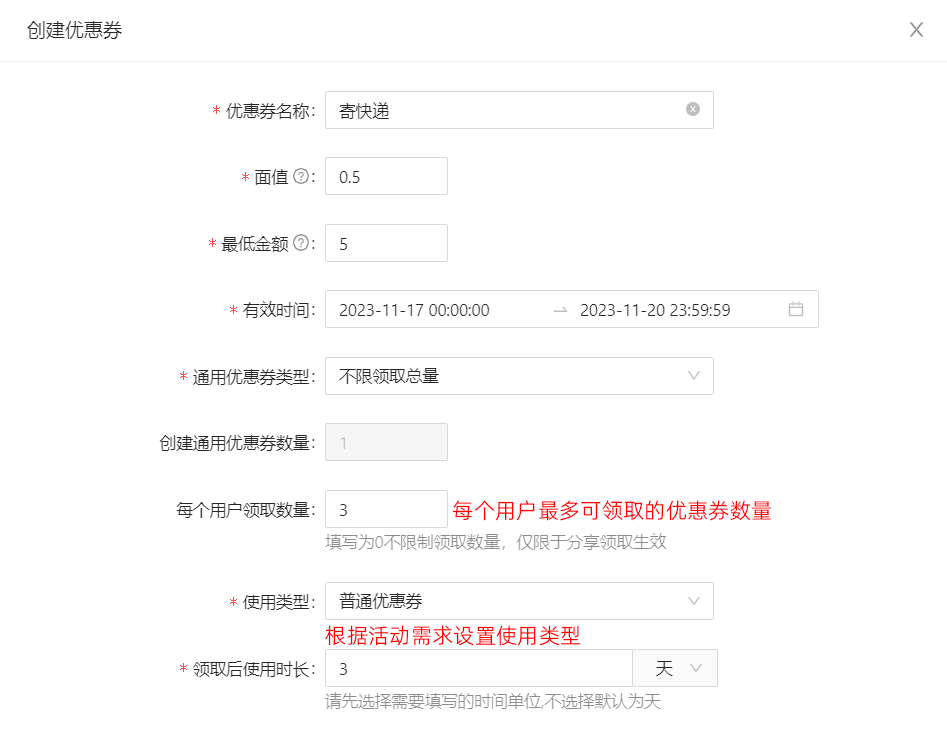Expand the 通用优惠券类型 dropdown chevron
This screenshot has height=741, width=947.
[694, 376]
